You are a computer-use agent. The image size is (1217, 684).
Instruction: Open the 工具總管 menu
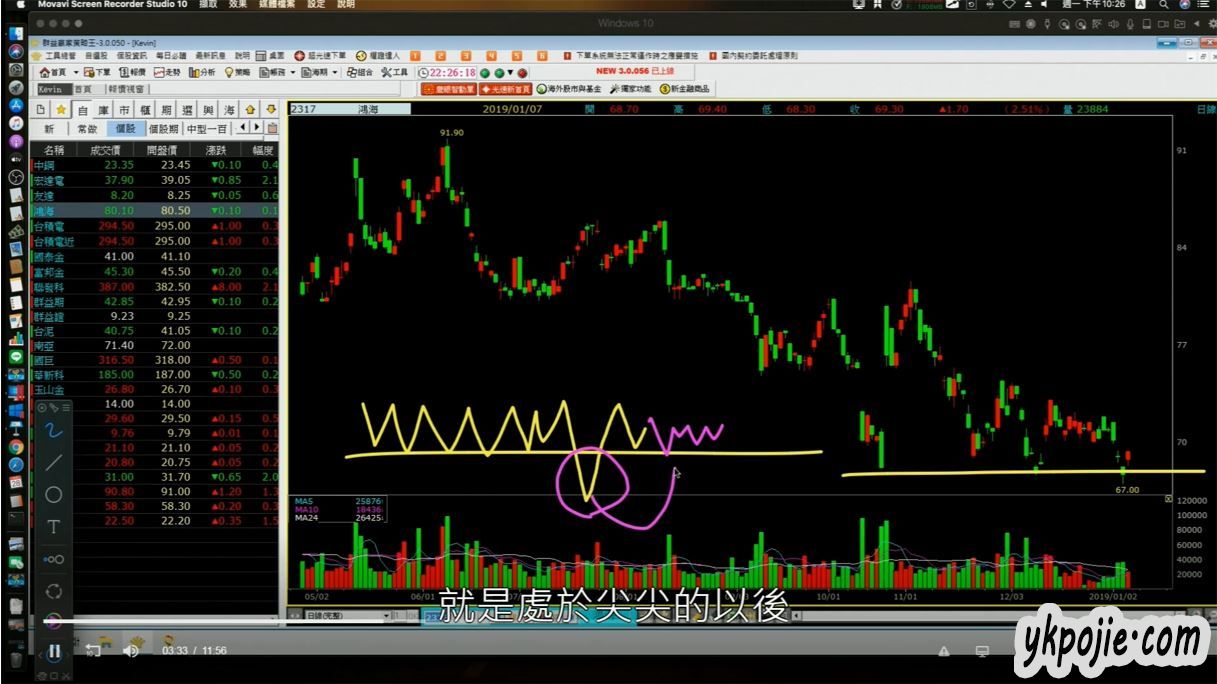(x=58, y=56)
